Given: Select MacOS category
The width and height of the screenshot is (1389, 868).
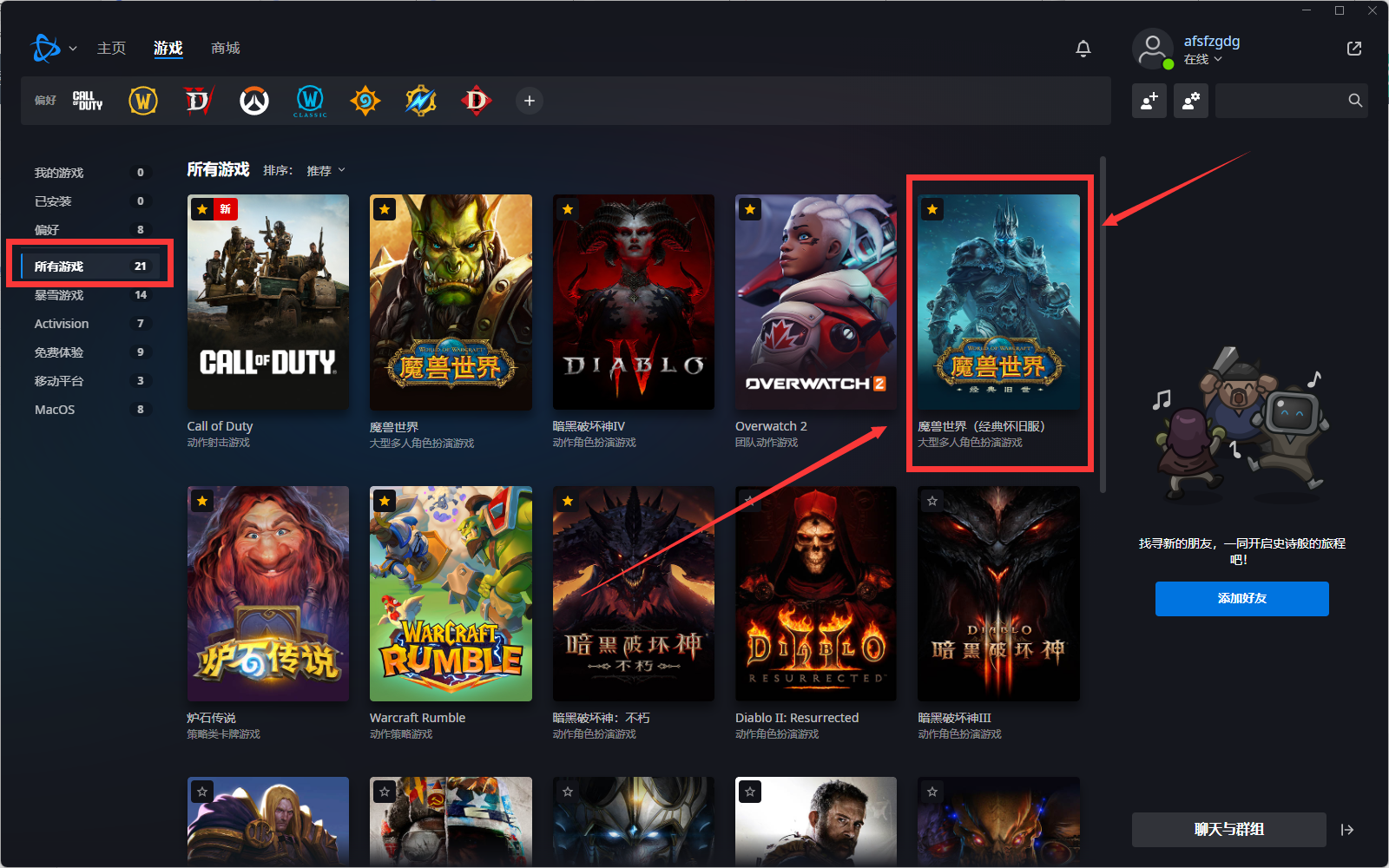Looking at the screenshot, I should click(x=90, y=410).
